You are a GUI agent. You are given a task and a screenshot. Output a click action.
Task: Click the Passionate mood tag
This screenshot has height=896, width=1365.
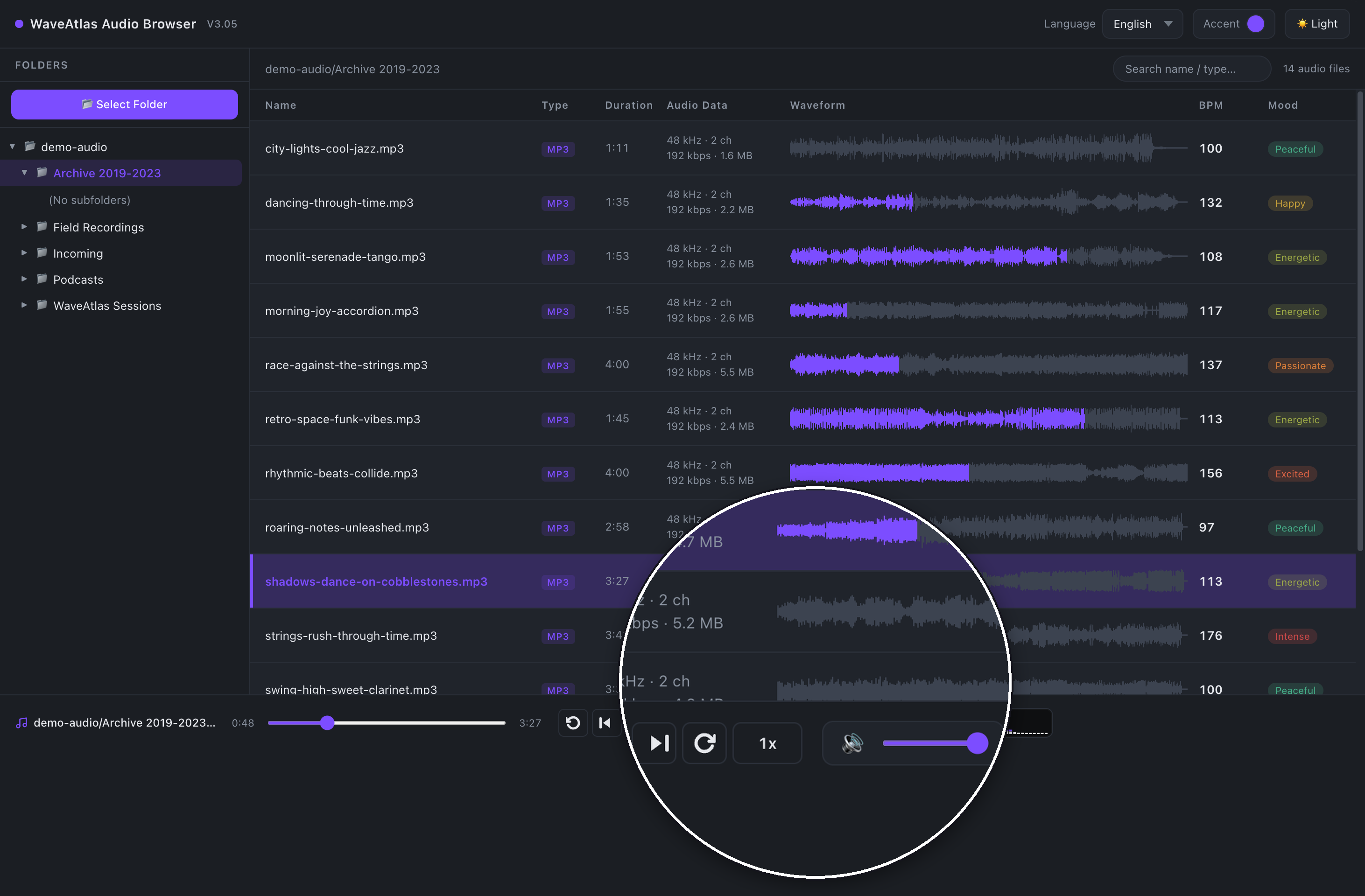(x=1300, y=366)
